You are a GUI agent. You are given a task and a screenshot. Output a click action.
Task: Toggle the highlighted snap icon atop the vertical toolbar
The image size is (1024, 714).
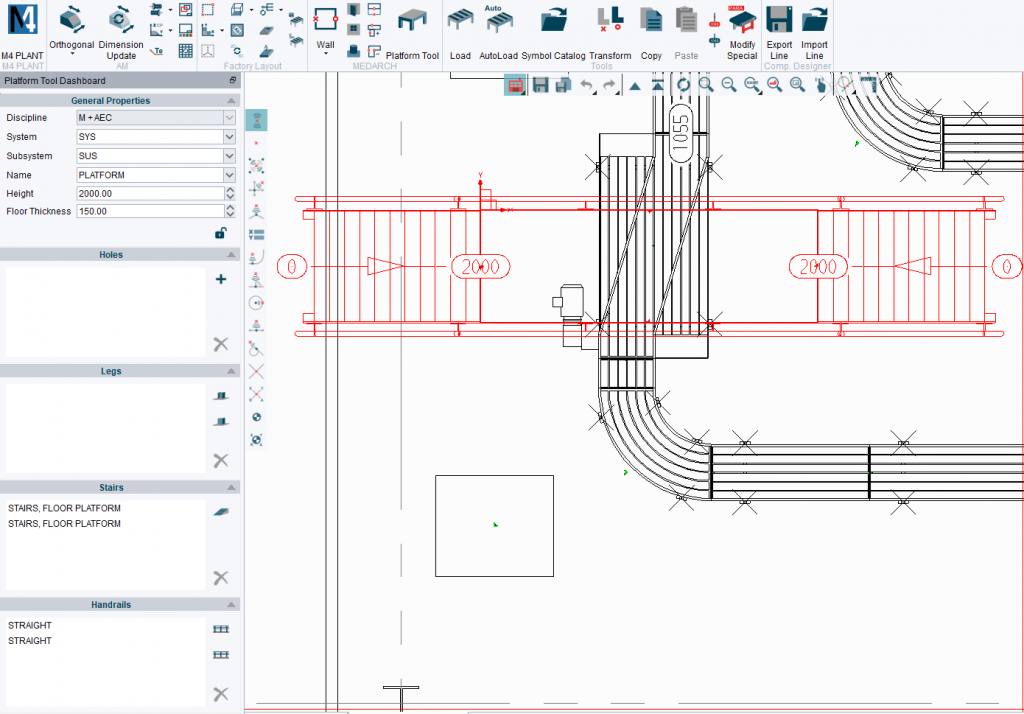(256, 118)
